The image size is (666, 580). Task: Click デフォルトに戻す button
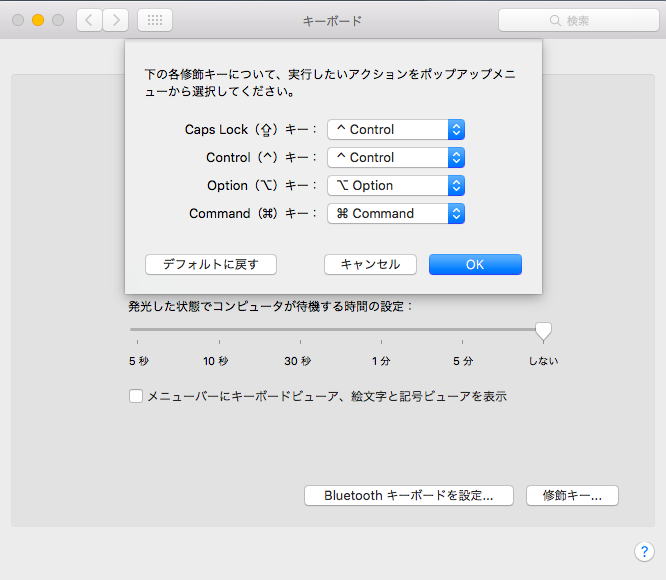pyautogui.click(x=211, y=265)
